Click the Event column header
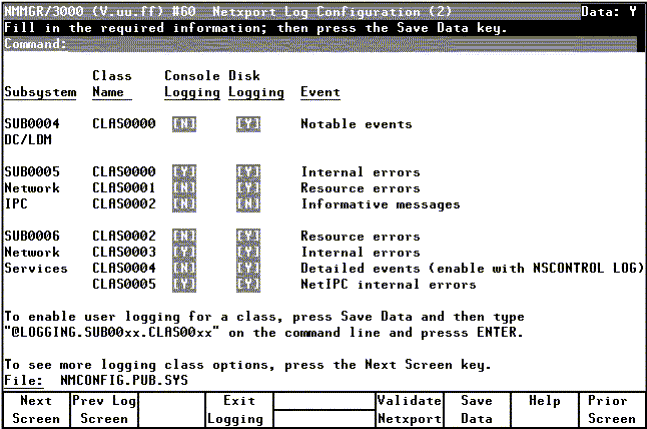647x429 pixels. pos(320,92)
